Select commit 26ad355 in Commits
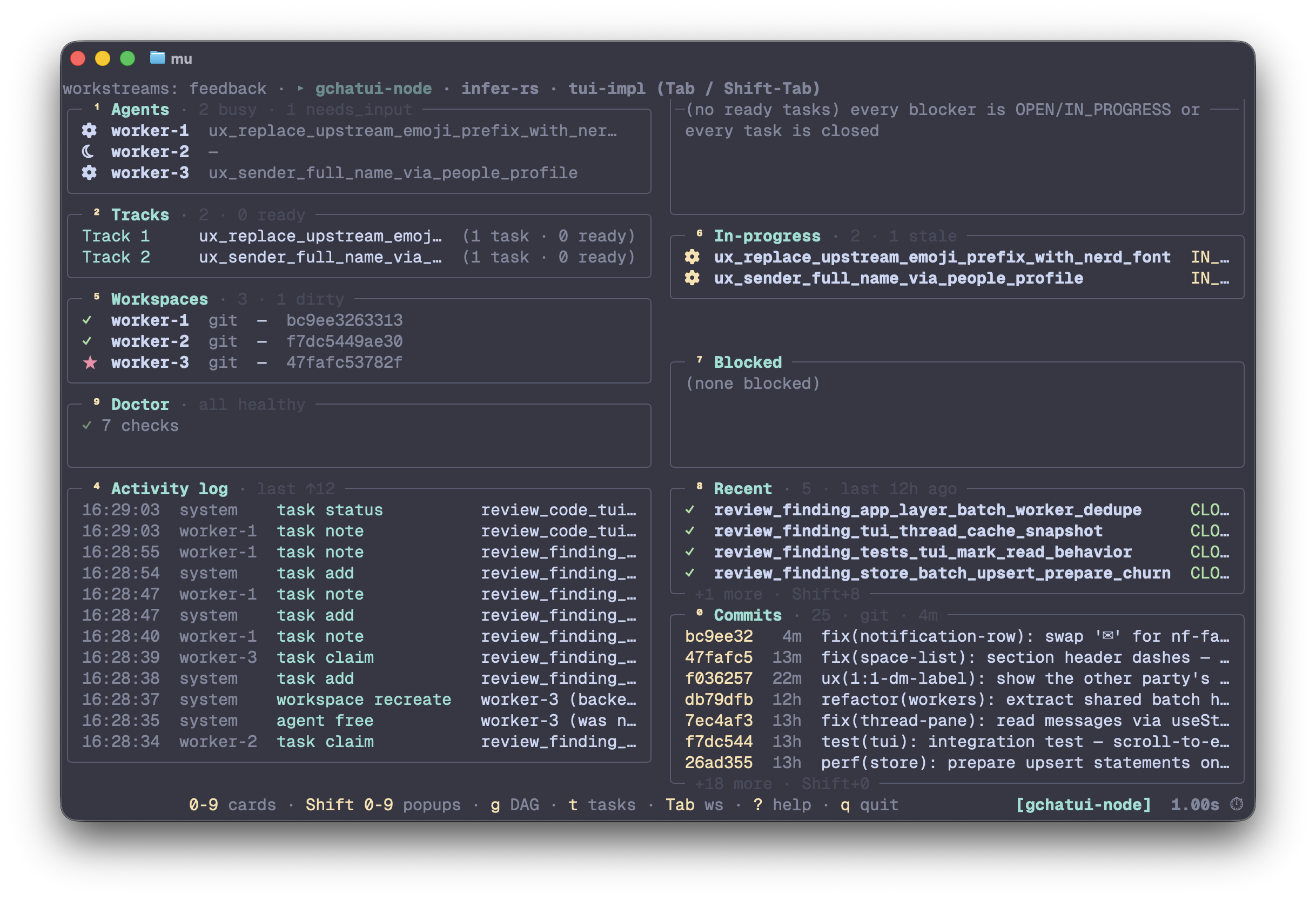This screenshot has width=1316, height=901. (957, 763)
